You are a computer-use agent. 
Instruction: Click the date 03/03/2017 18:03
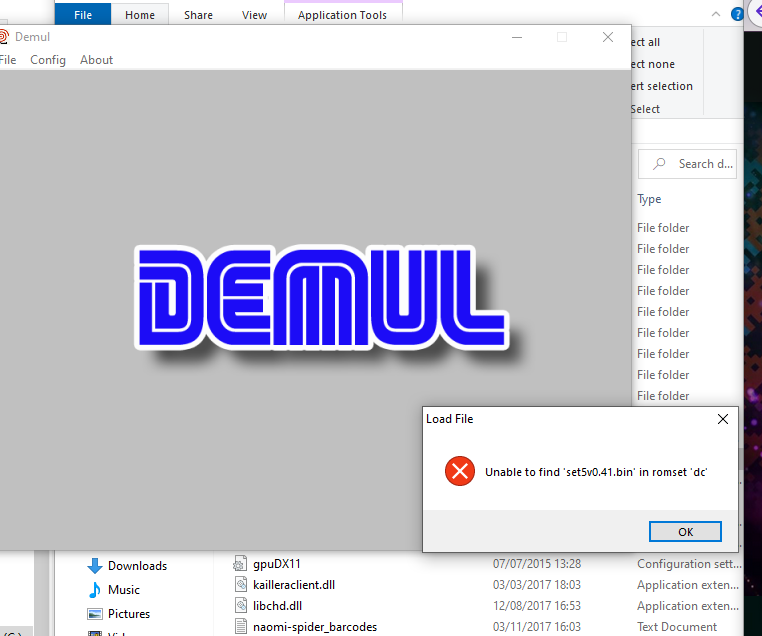537,584
